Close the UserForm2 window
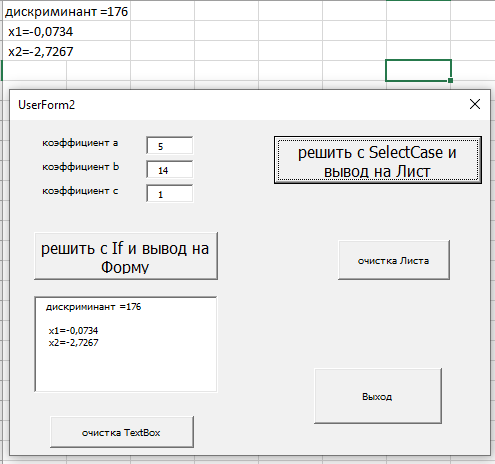The image size is (495, 464). pyautogui.click(x=475, y=104)
